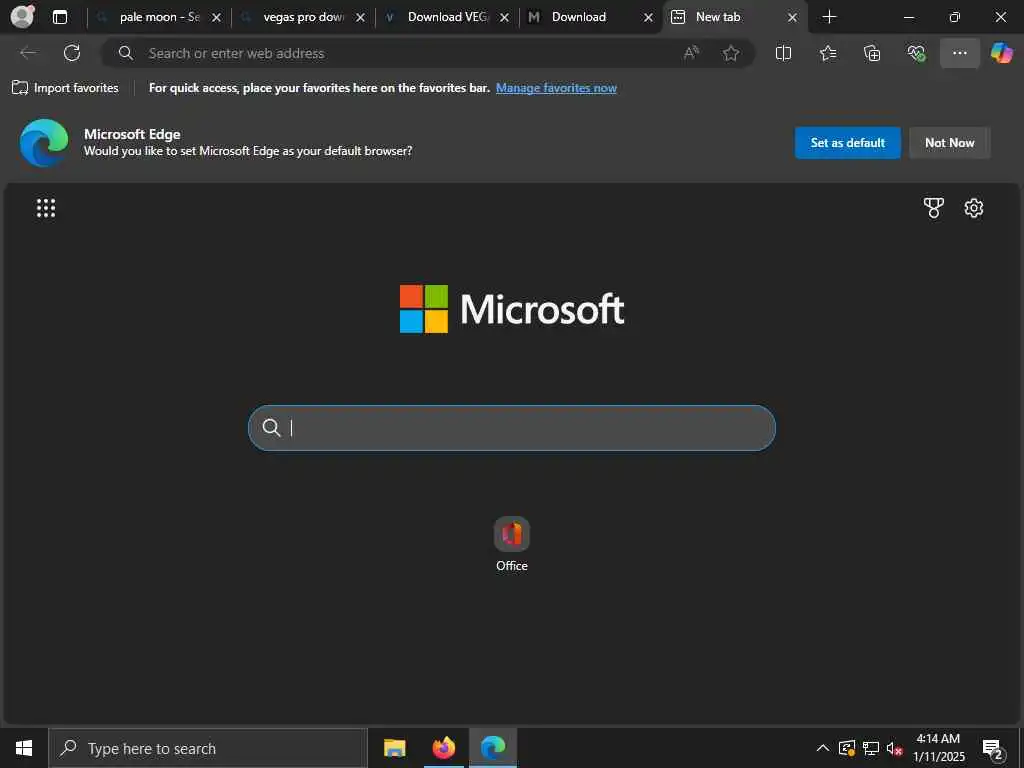Refresh the page

point(72,53)
